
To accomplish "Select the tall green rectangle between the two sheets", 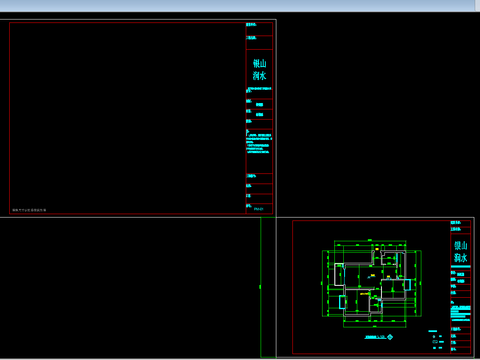I will tap(268, 287).
